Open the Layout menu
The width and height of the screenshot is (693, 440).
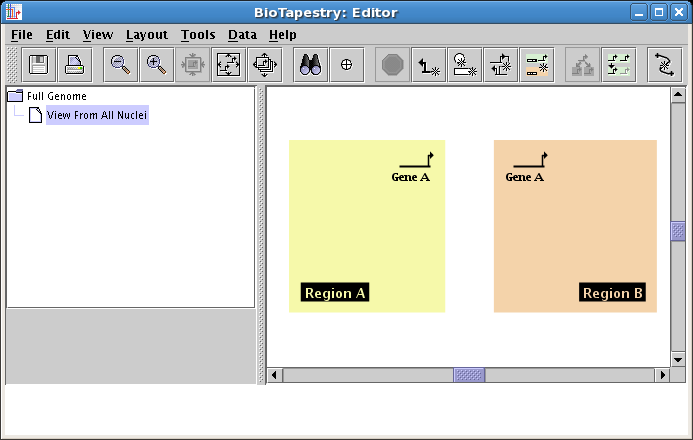tap(146, 34)
